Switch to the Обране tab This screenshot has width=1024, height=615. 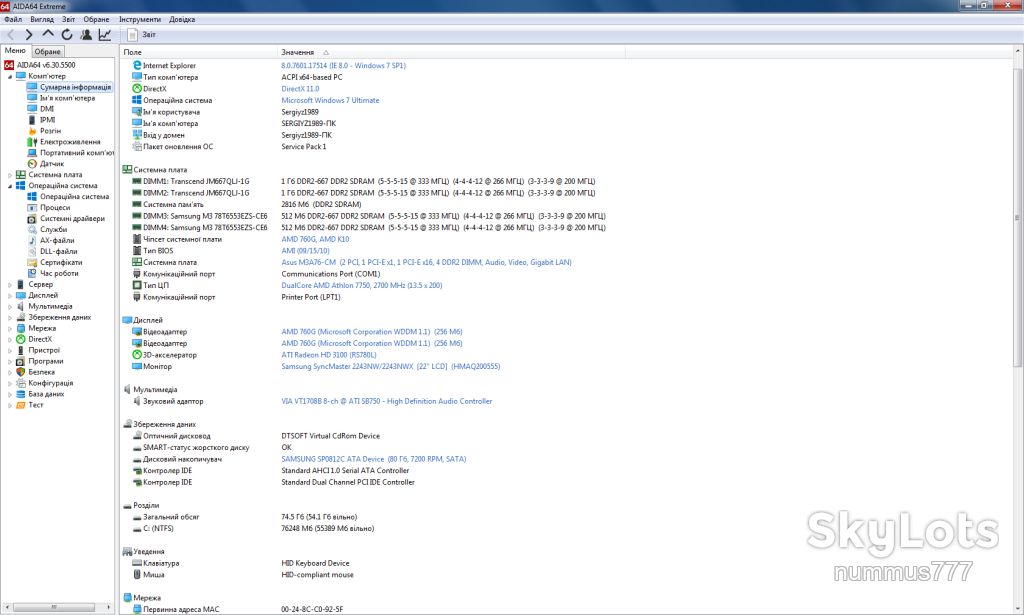point(48,52)
